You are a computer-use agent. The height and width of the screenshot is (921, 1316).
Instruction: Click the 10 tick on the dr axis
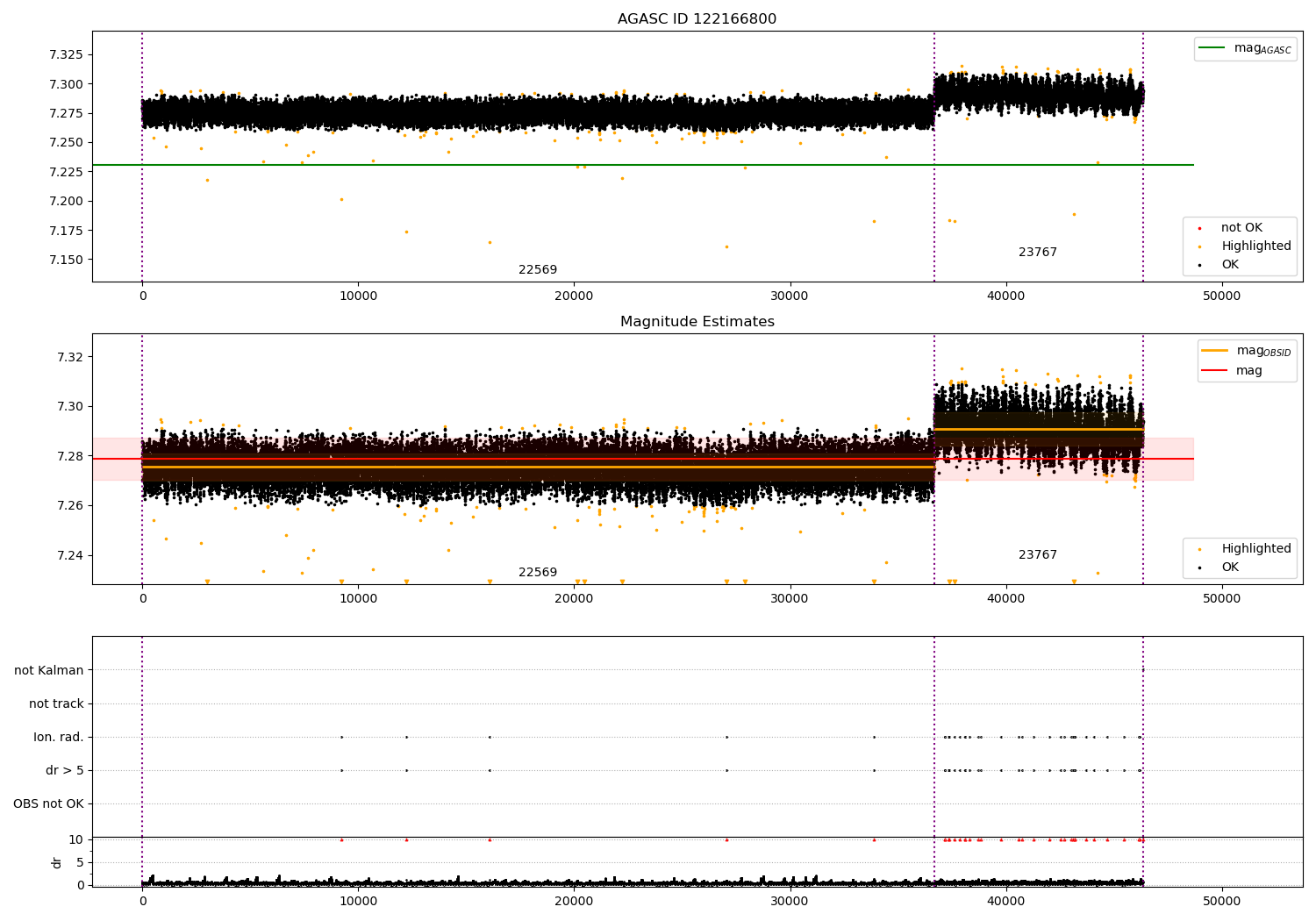tap(76, 840)
